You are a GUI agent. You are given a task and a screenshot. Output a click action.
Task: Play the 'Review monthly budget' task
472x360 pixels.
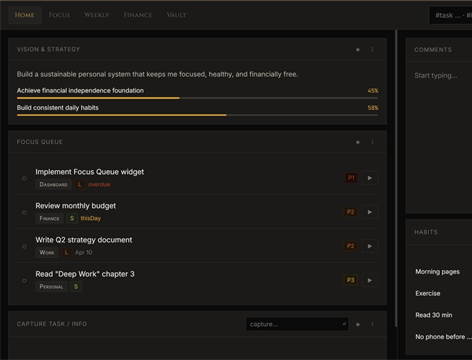[x=370, y=212]
